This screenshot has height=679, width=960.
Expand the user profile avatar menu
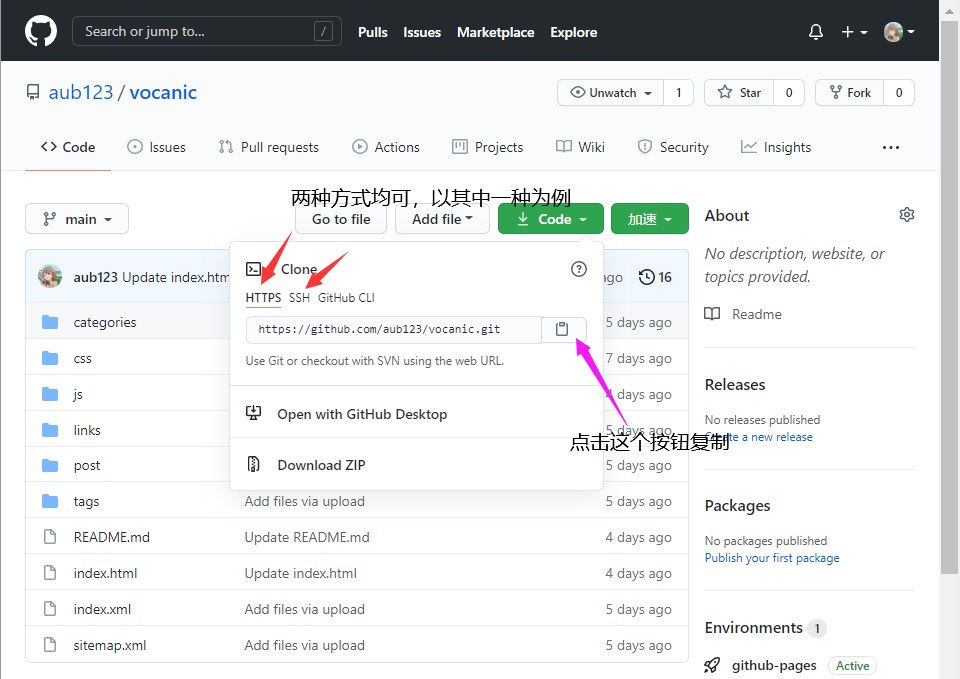click(x=898, y=32)
